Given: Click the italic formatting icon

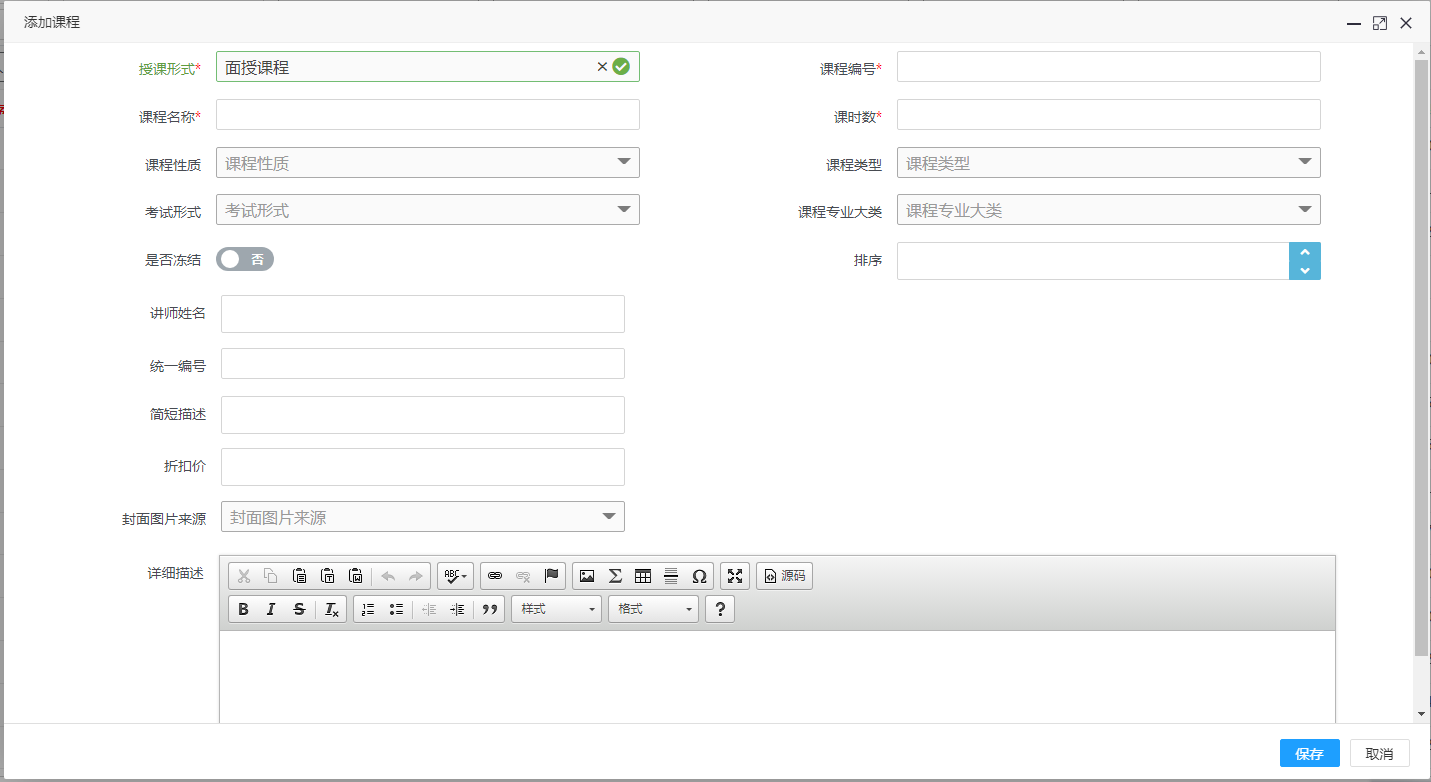Looking at the screenshot, I should (271, 609).
